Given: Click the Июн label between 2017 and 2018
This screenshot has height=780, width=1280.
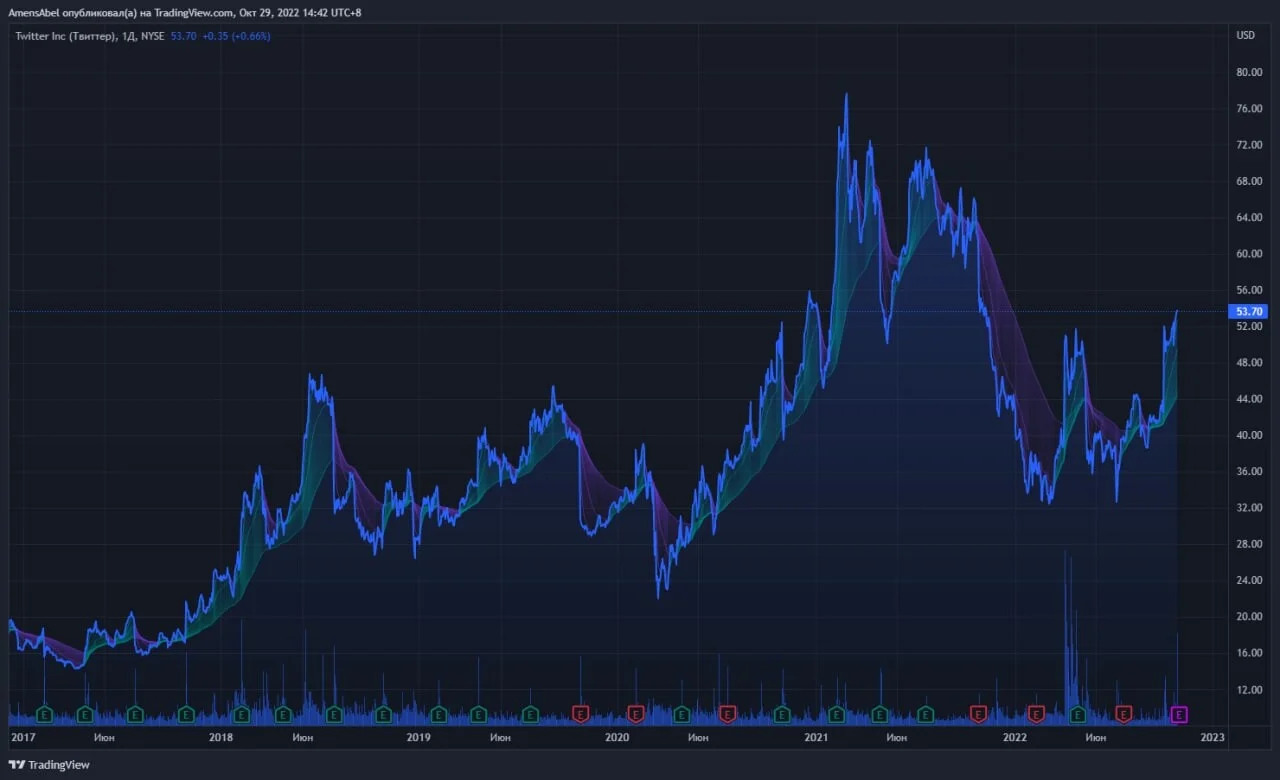Looking at the screenshot, I should pyautogui.click(x=103, y=738).
